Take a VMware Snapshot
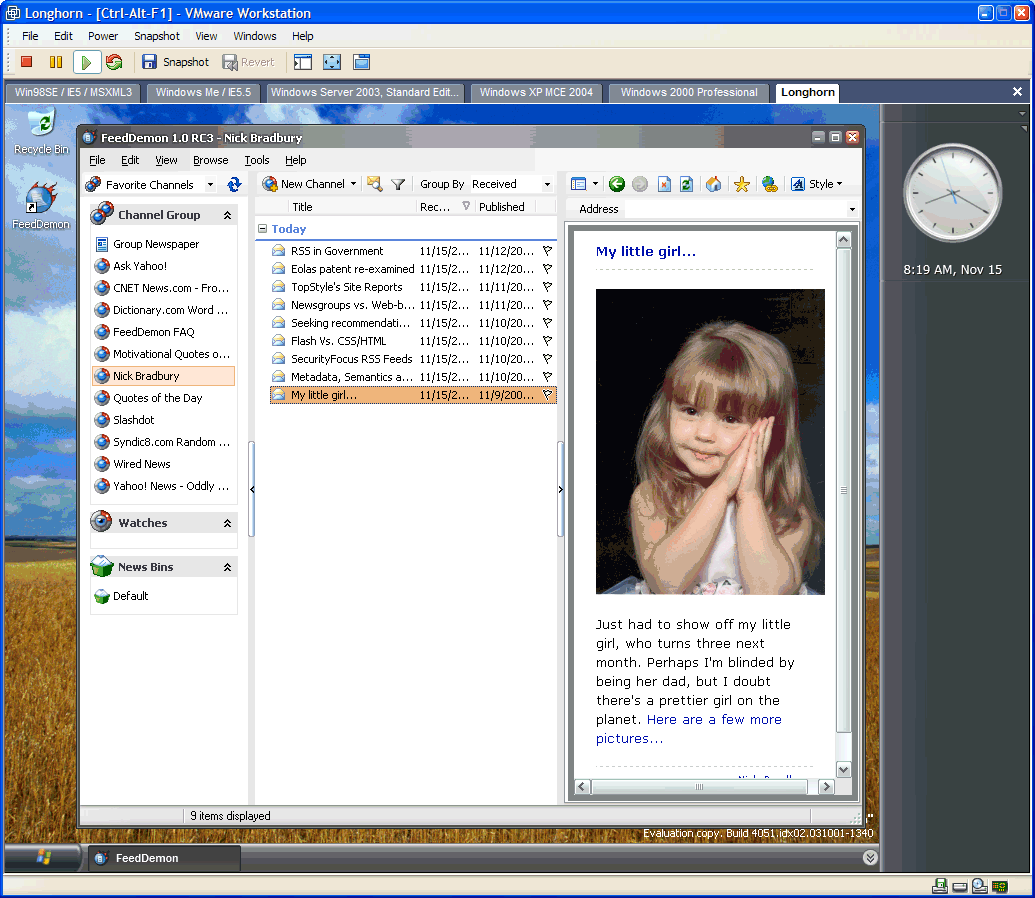1035x898 pixels. point(176,62)
